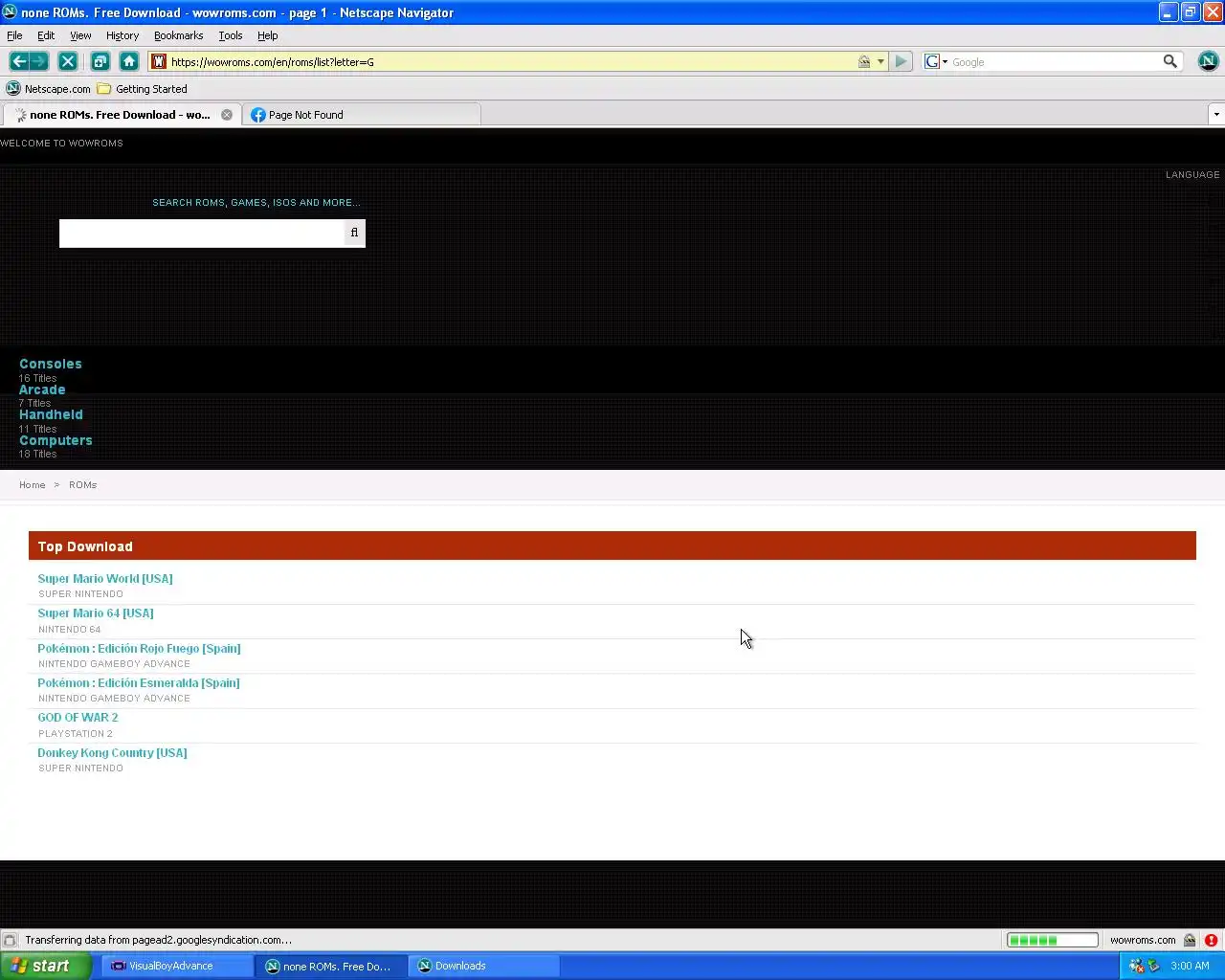Image resolution: width=1225 pixels, height=980 pixels.
Task: Open the History menu
Action: pos(122,35)
